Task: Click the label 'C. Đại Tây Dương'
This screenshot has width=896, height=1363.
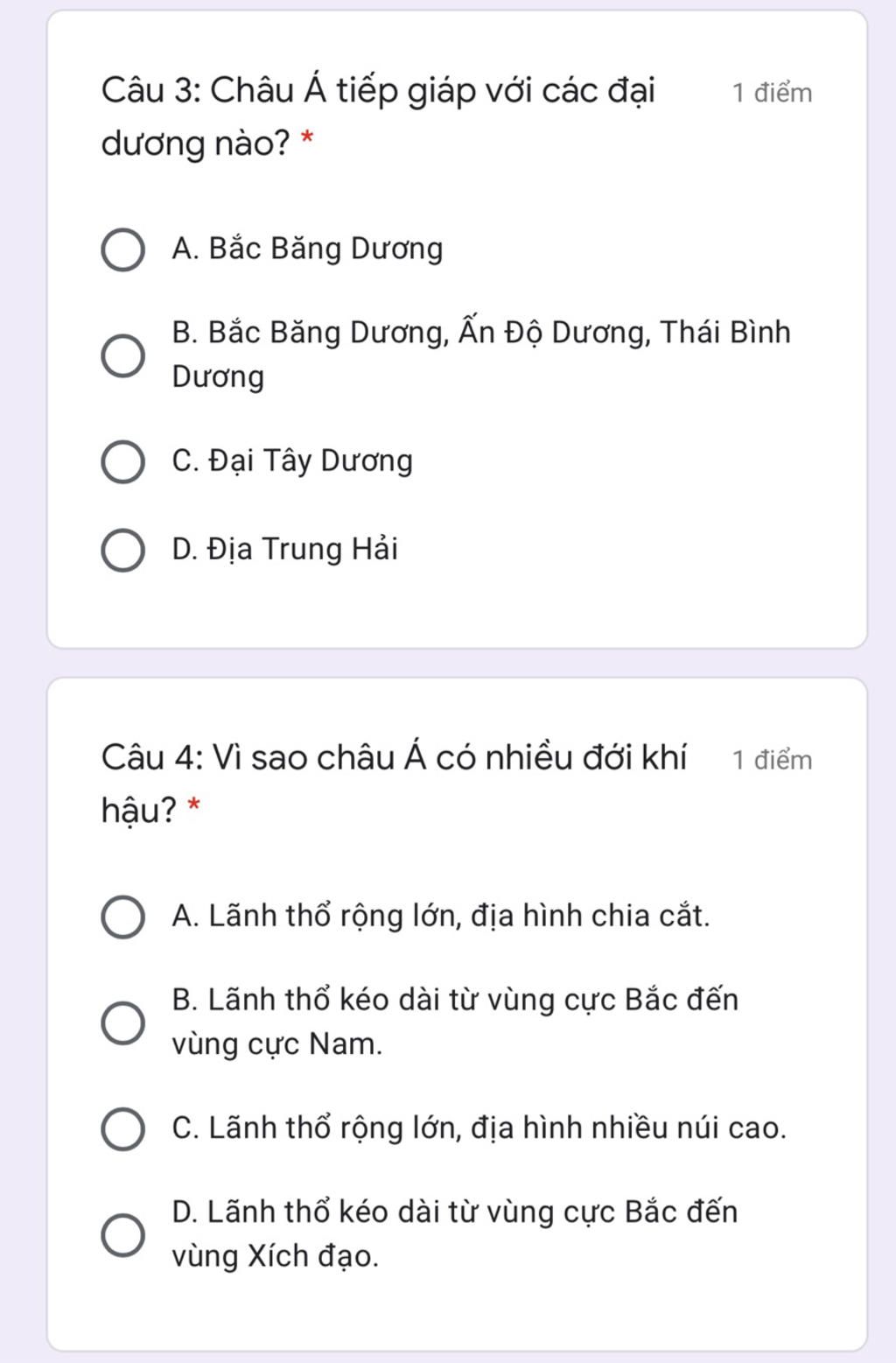Action: click(x=292, y=461)
